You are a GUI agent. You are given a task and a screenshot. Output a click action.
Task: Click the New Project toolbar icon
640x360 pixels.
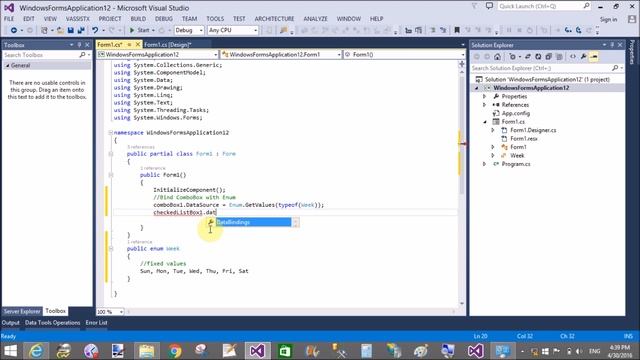coord(44,30)
